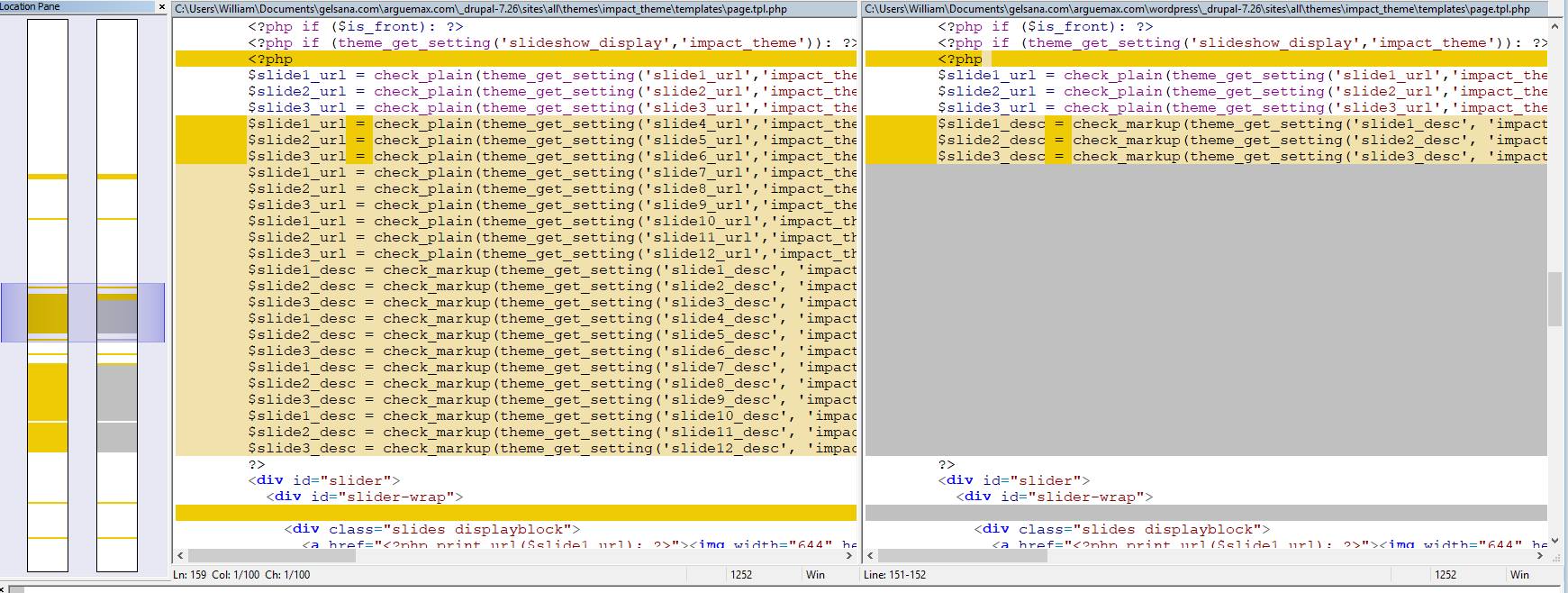Click the right file bar in Location Pane
Screen dimensions: 1568x593
tap(117, 296)
